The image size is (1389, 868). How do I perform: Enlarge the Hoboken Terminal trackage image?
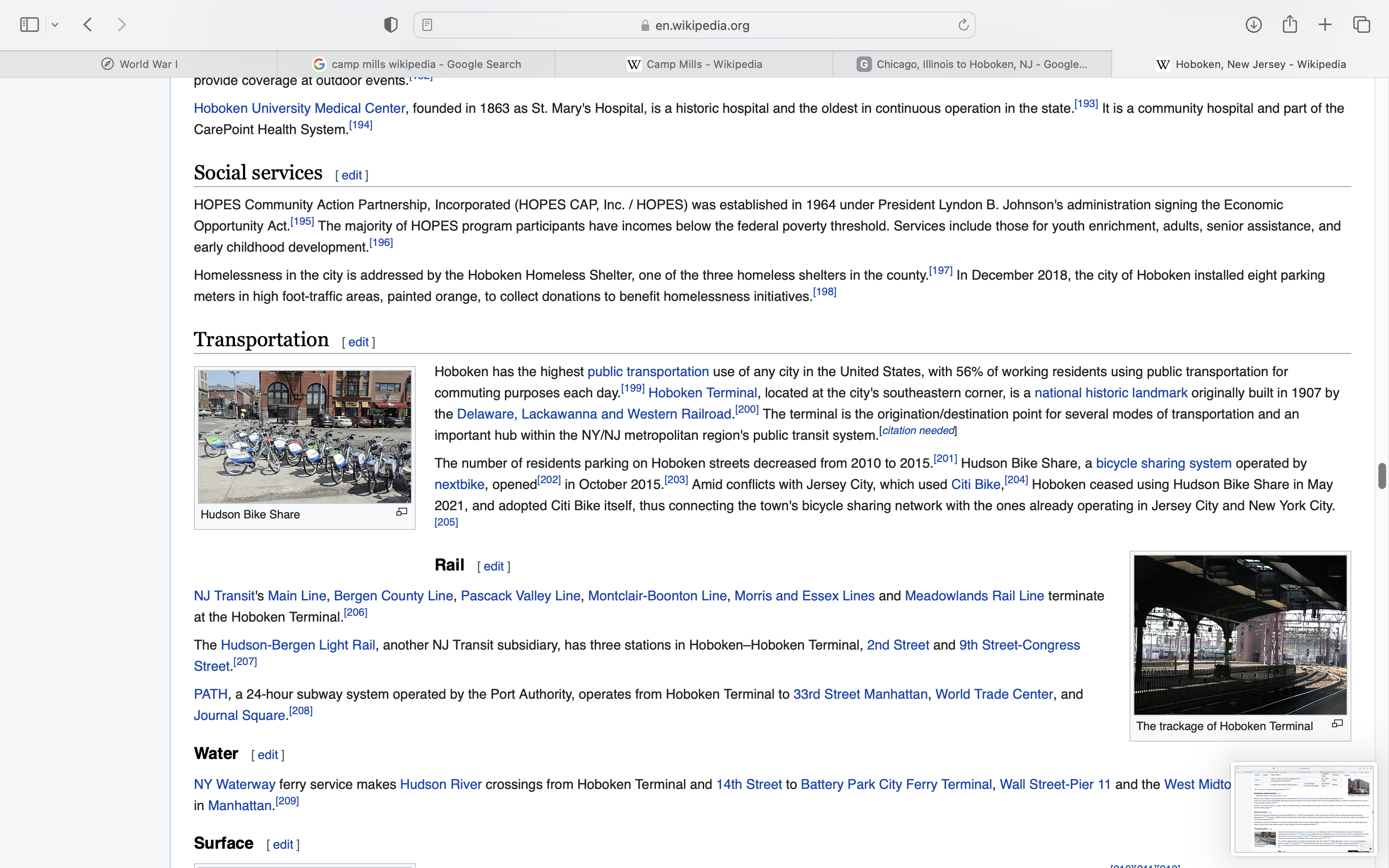1337,724
